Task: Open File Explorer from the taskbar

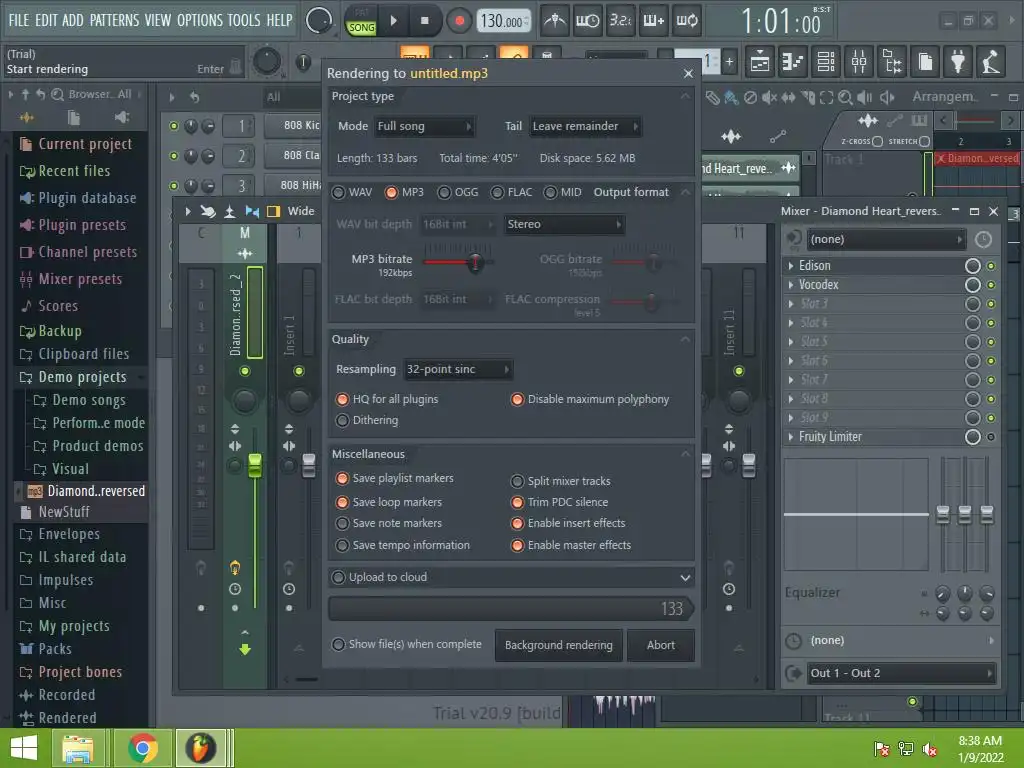Action: [78, 748]
